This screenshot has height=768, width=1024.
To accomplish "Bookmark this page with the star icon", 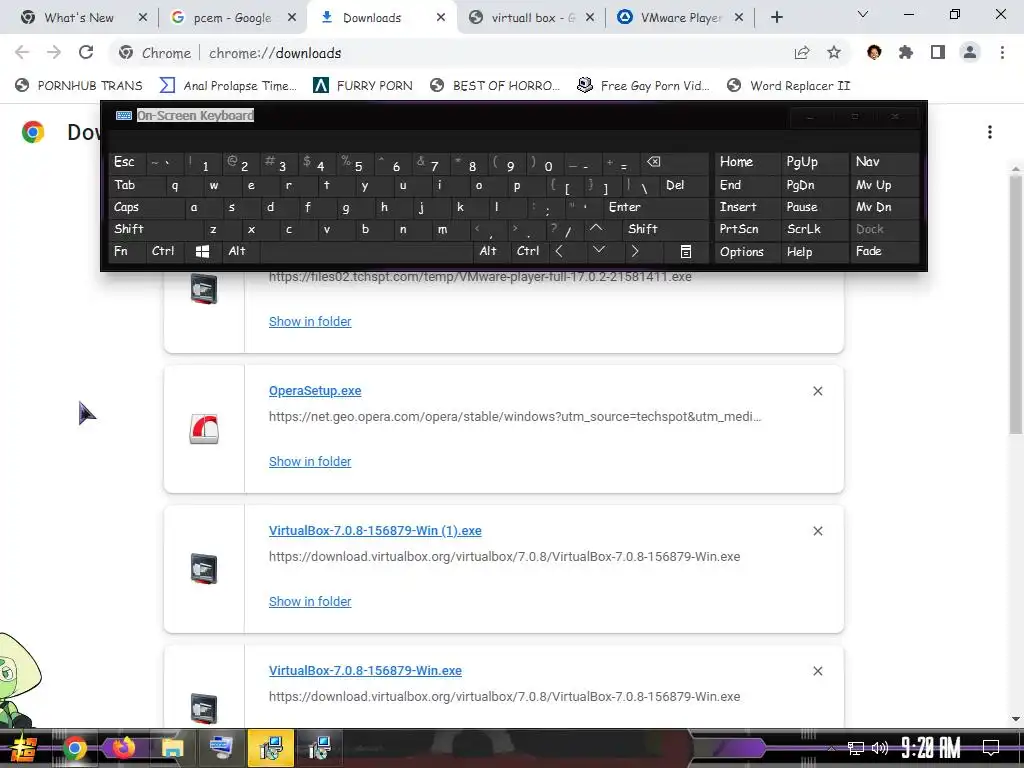I will pyautogui.click(x=834, y=52).
